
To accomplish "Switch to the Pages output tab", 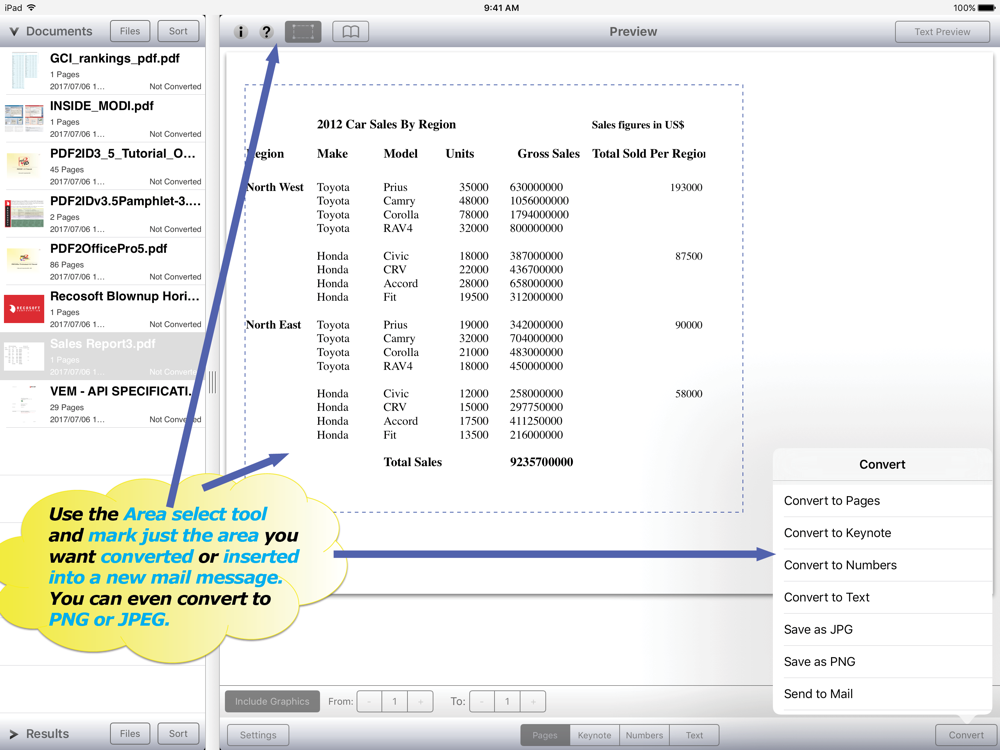I will pos(545,735).
